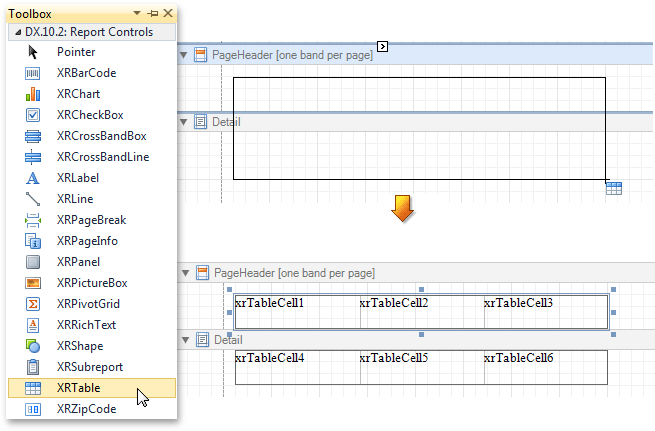The width and height of the screenshot is (655, 431).
Task: Click the XRLabel toolbox entry text
Action: 78,178
